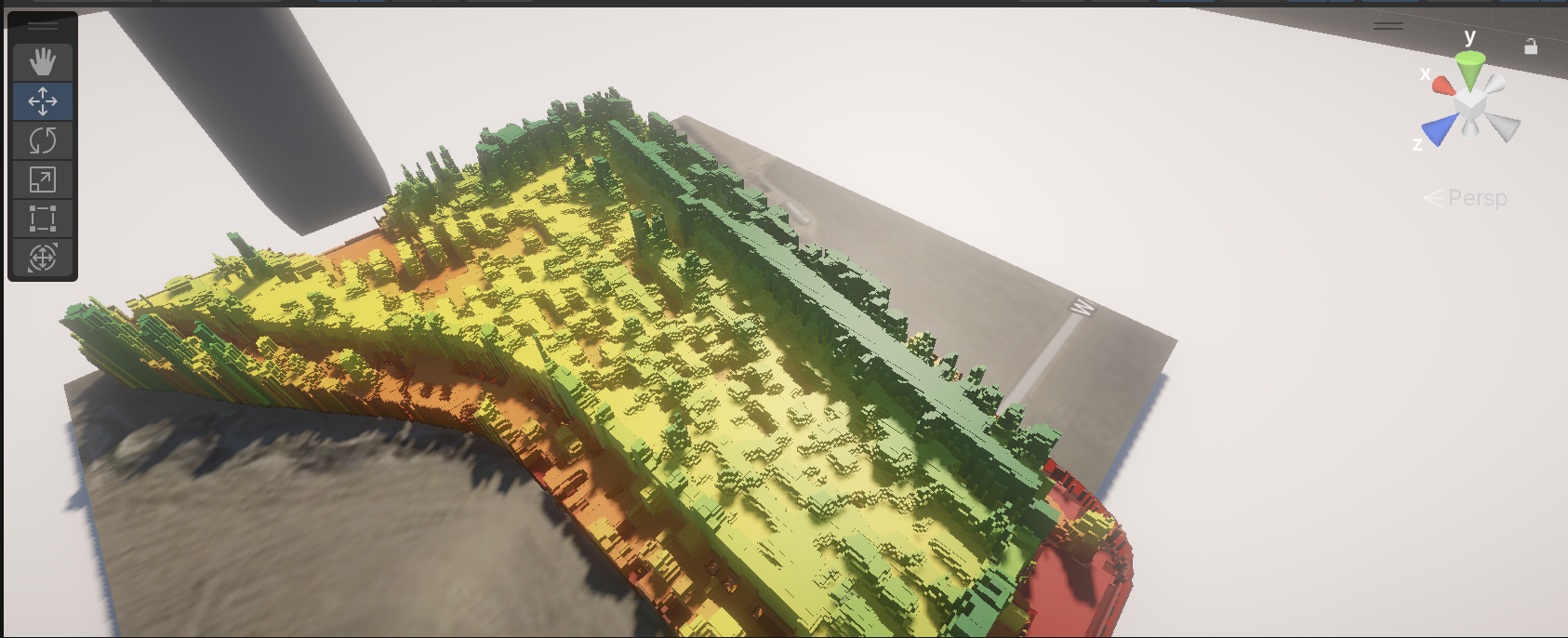
Task: Select the Rect transform tool
Action: pos(43,219)
